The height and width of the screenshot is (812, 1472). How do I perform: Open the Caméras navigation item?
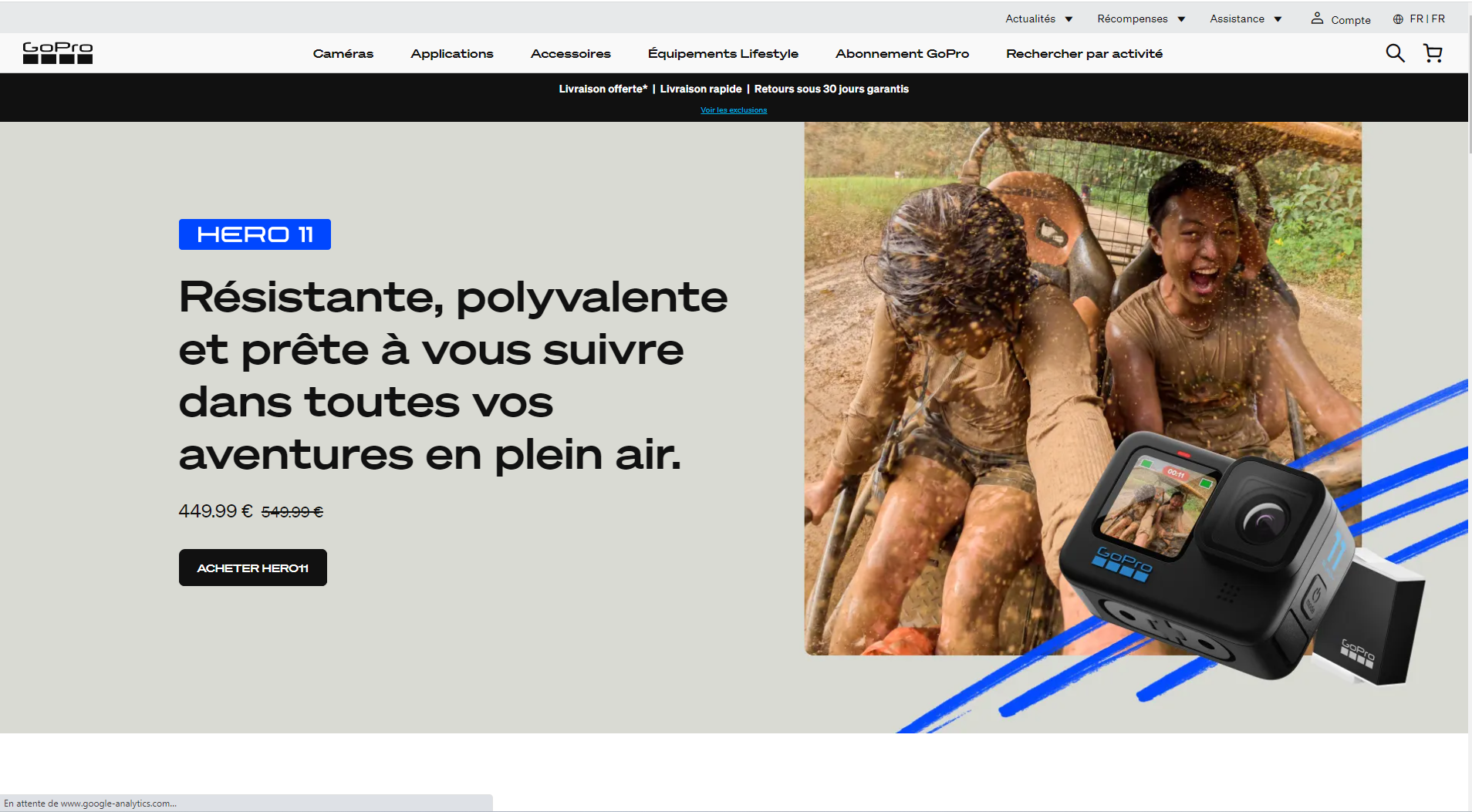click(x=343, y=53)
